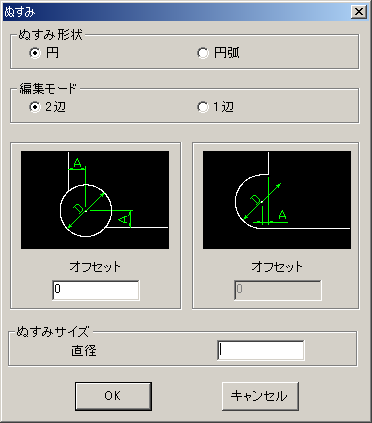The height and width of the screenshot is (423, 372).
Task: Click the ぬすみ title bar
Action: pyautogui.click(x=177, y=12)
